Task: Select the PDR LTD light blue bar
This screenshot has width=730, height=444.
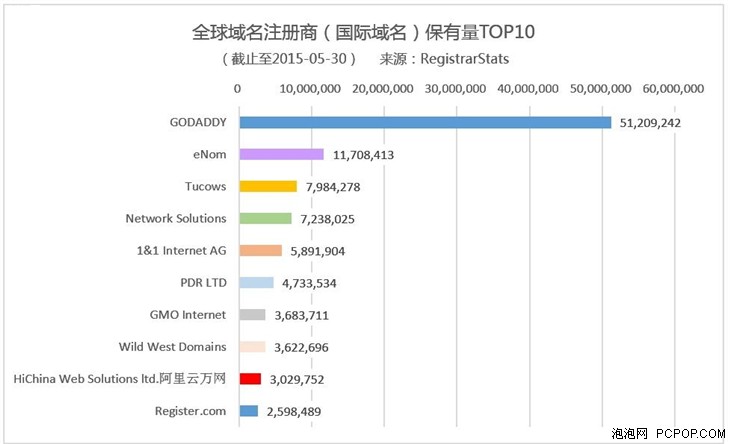Action: tap(257, 283)
